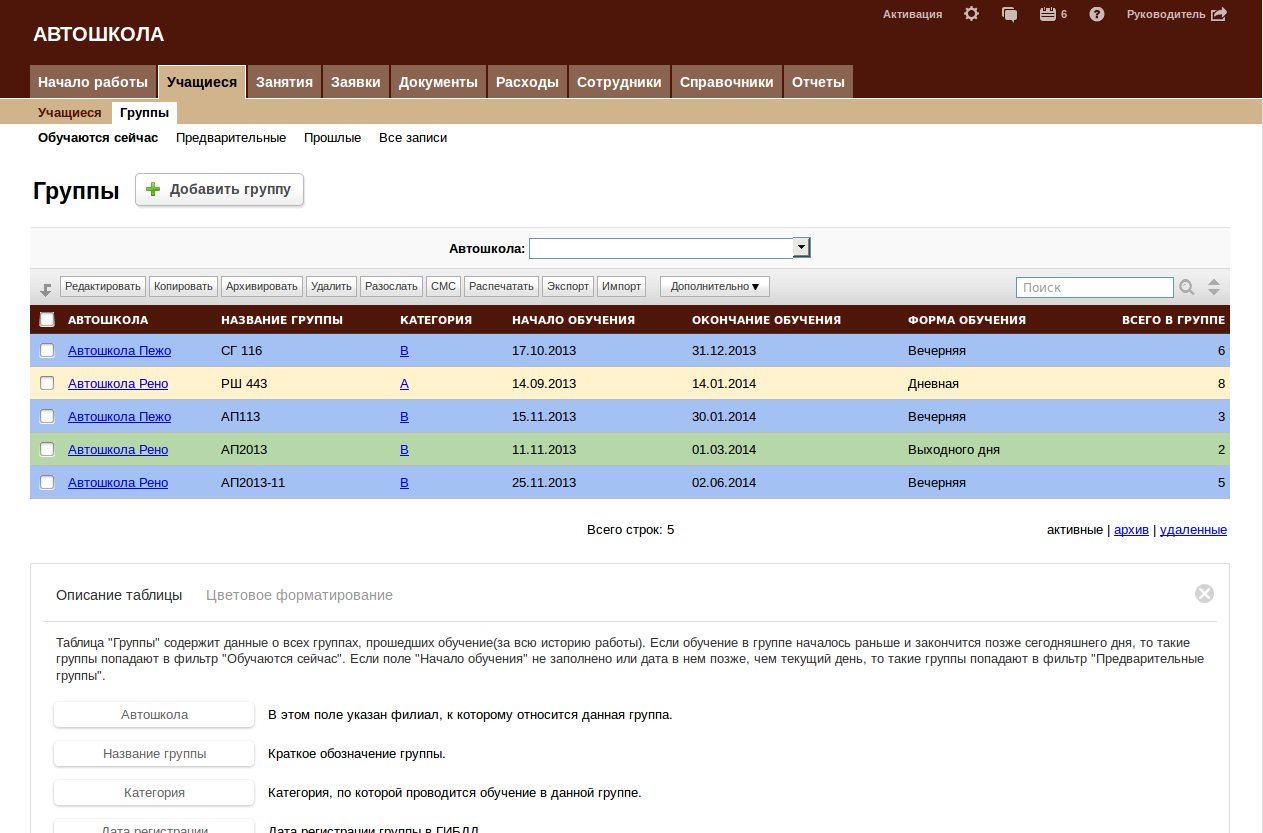Click the calendar icon with counter 6

(1048, 14)
